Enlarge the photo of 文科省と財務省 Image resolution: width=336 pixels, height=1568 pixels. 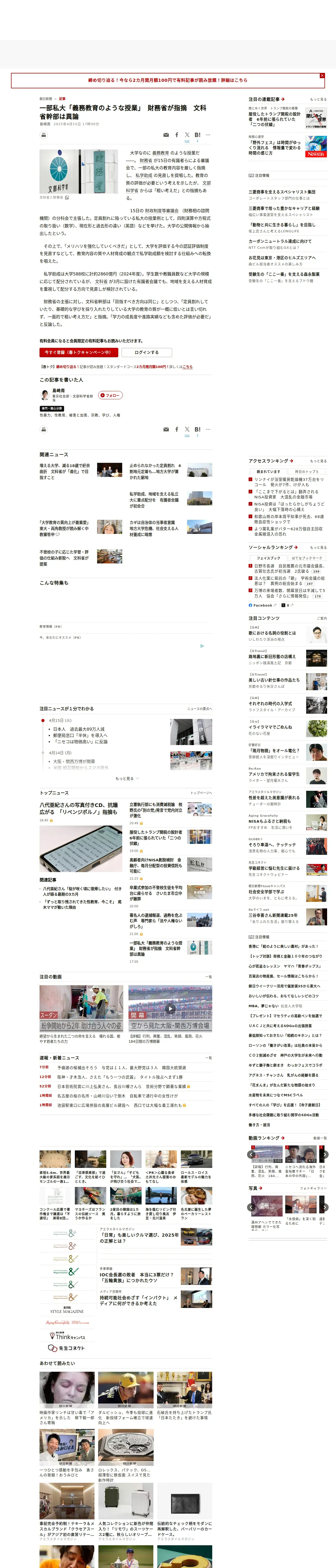pyautogui.click(x=67, y=198)
